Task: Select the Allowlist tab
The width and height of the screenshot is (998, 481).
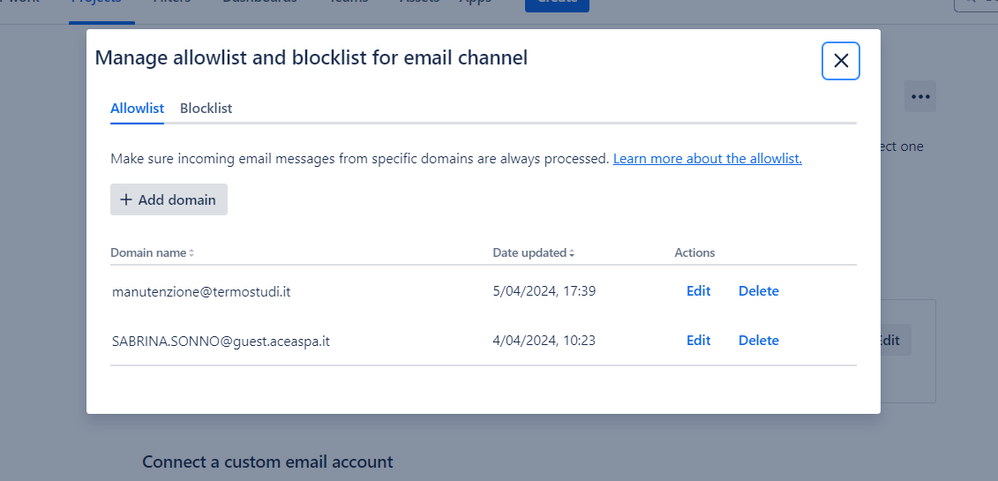Action: [137, 108]
